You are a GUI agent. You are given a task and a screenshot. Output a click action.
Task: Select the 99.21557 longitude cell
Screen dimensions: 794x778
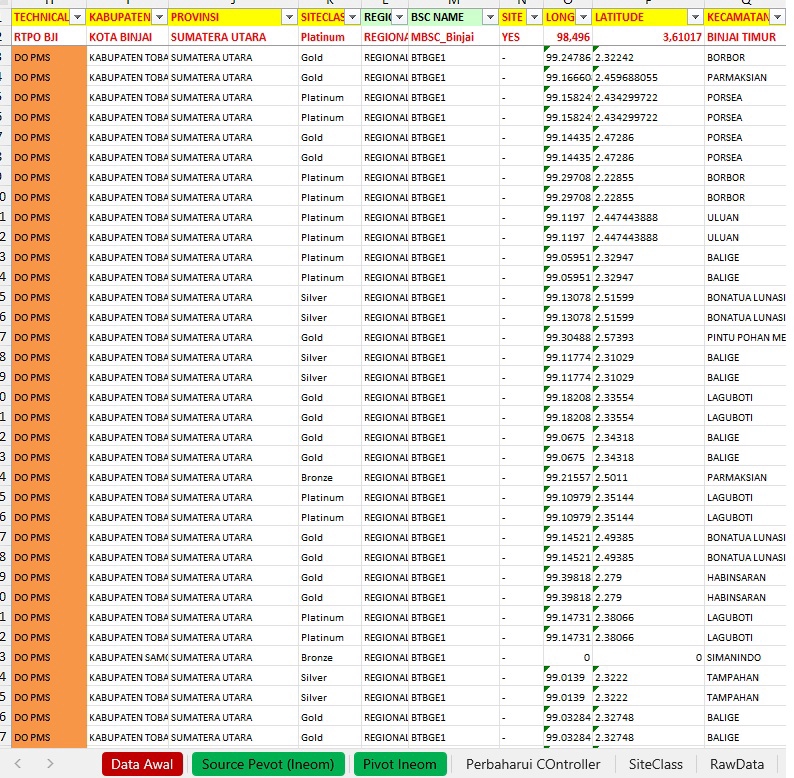coord(568,478)
